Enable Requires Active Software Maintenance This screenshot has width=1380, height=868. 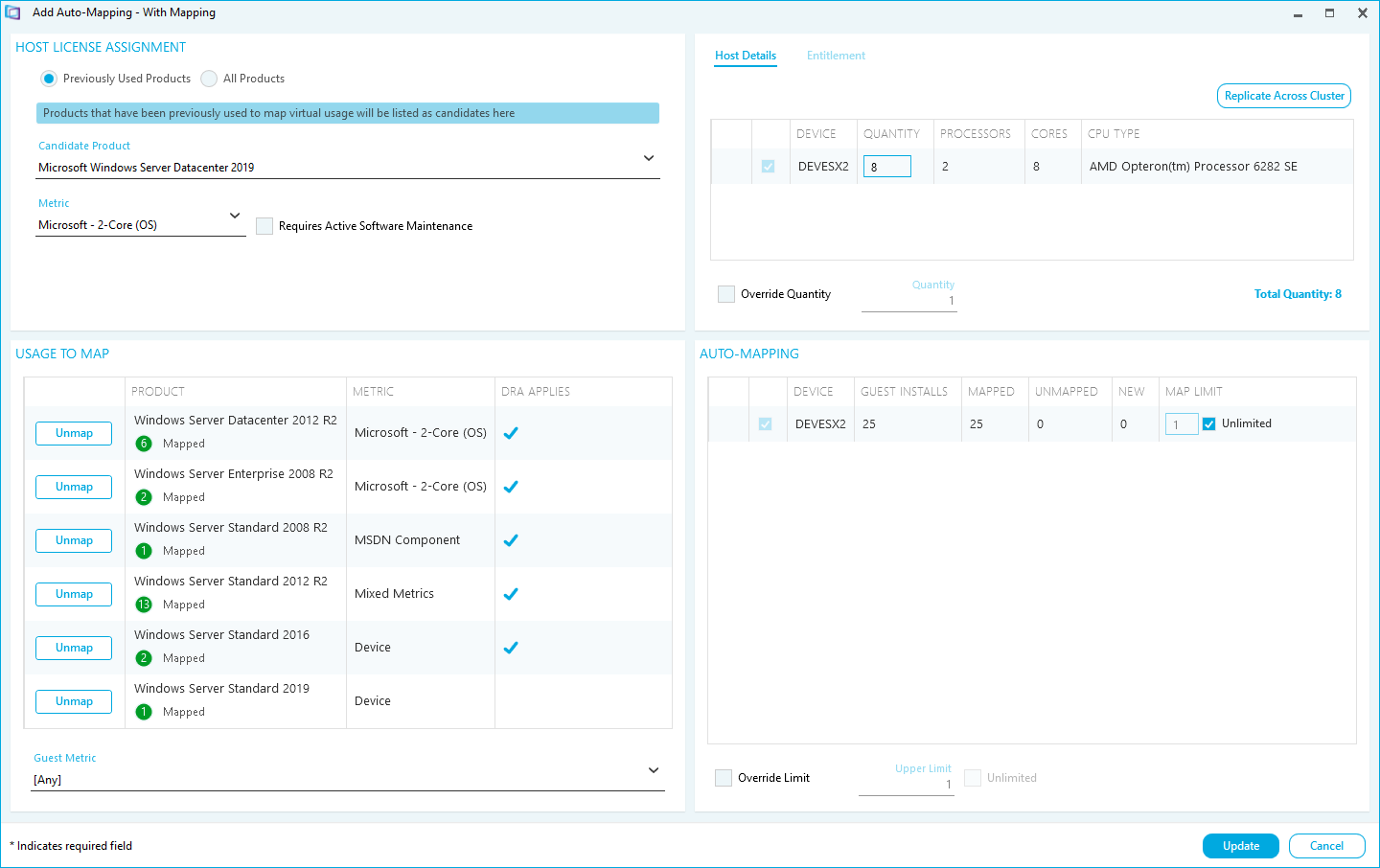[264, 226]
